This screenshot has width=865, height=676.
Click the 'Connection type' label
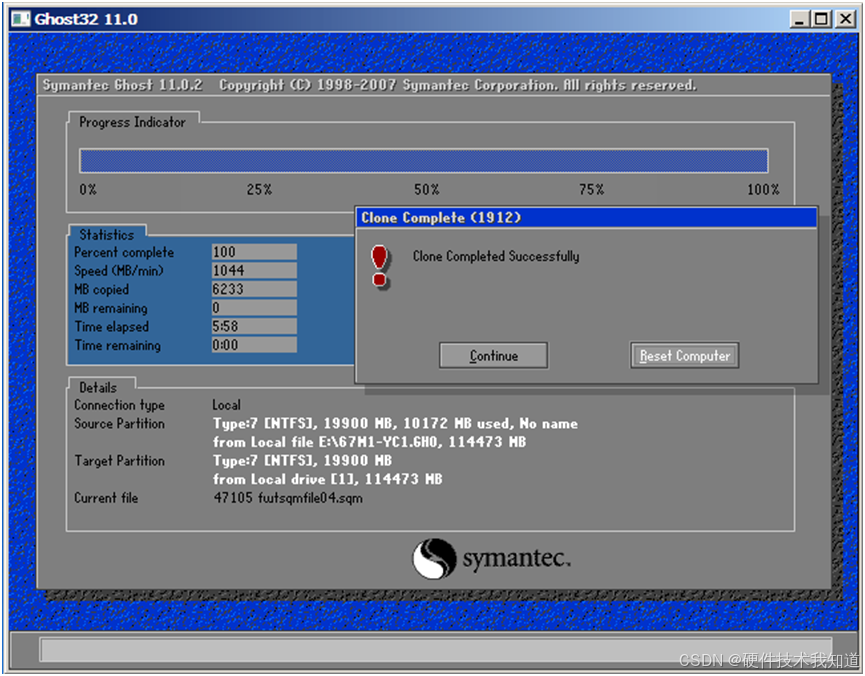point(119,405)
